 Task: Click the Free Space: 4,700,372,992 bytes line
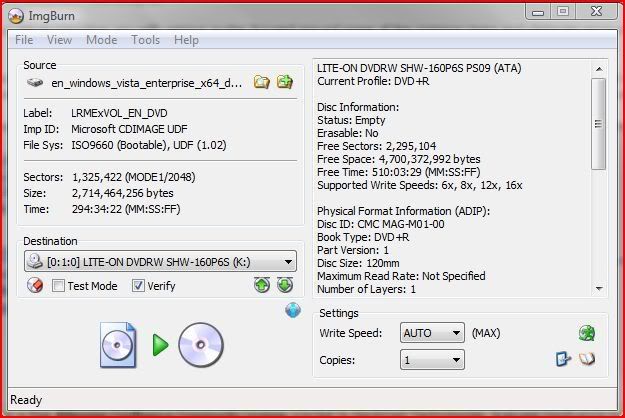[x=399, y=159]
